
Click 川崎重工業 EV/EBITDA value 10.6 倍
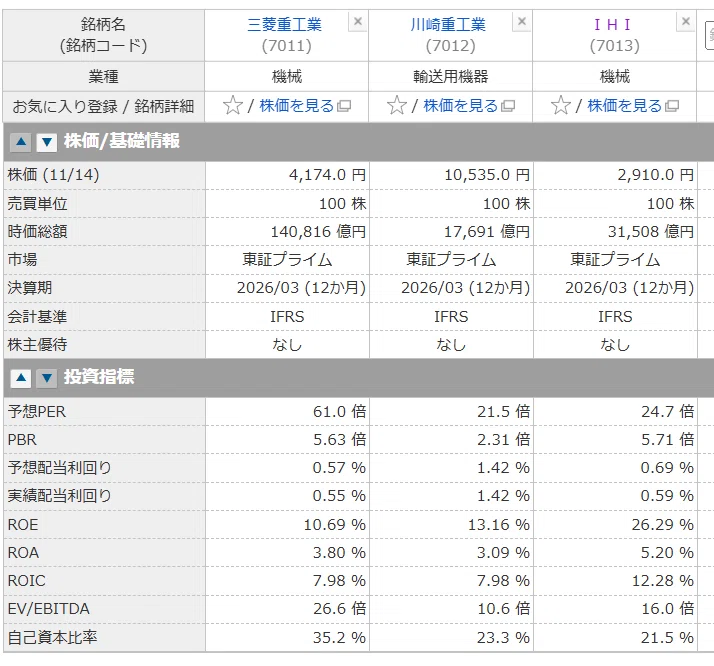pos(504,609)
